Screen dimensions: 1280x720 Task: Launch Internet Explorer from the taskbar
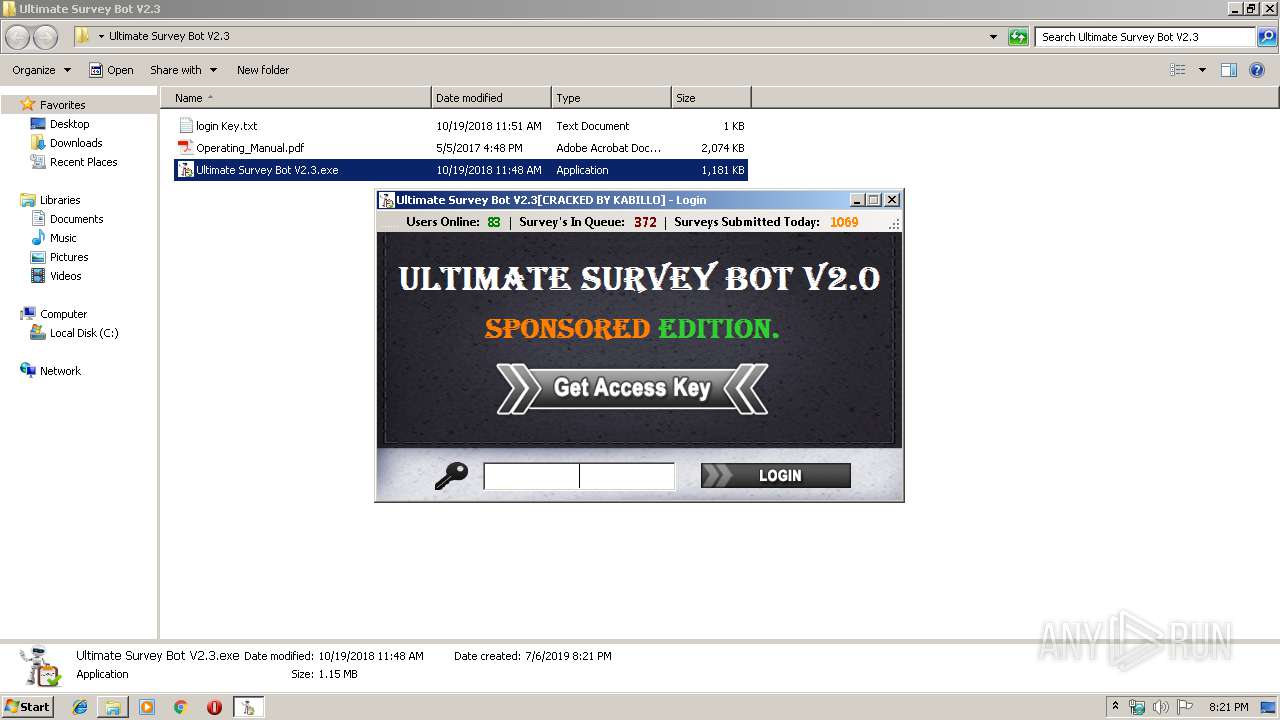(80, 707)
